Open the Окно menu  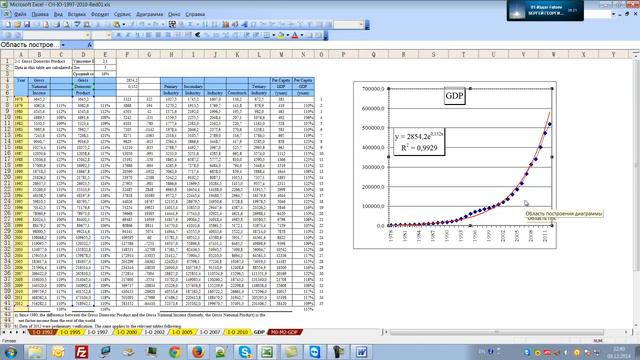coord(174,14)
